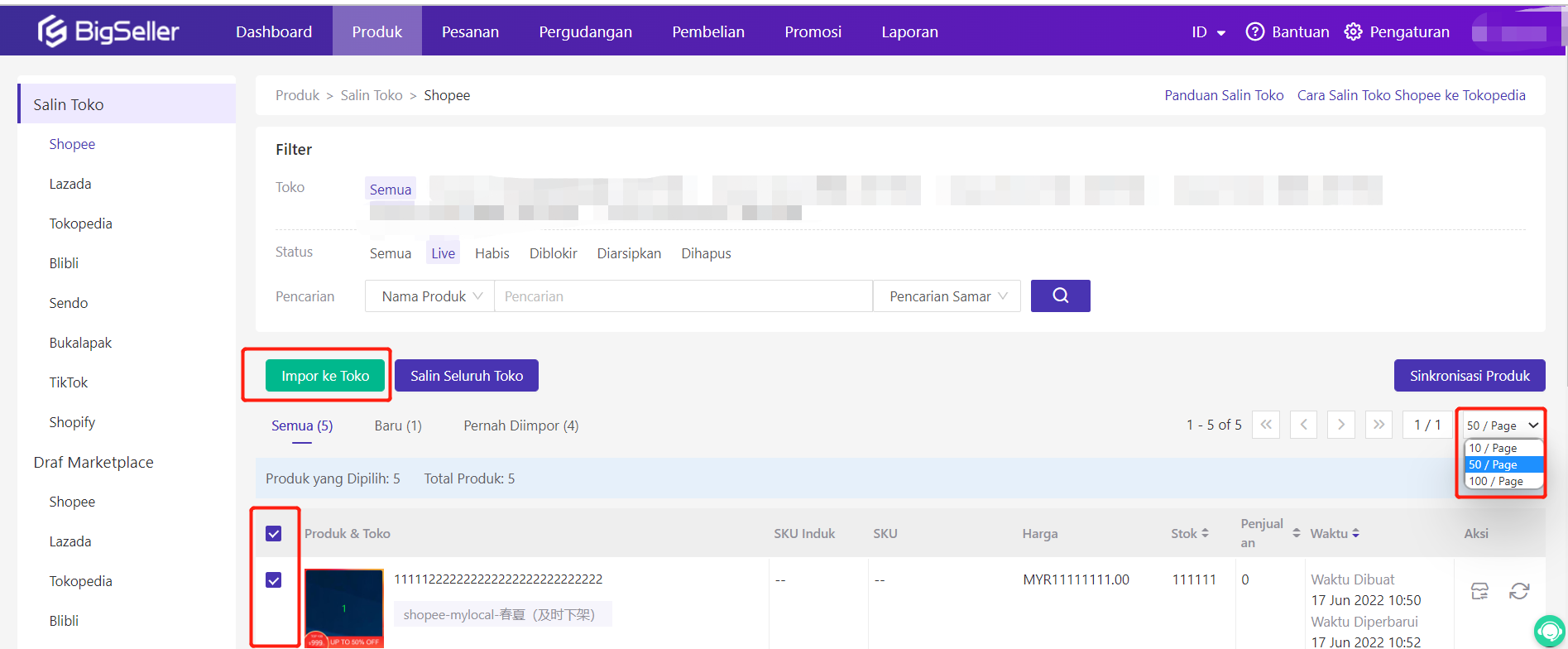Open Panduan Salin Toko link
Image resolution: width=1568 pixels, height=649 pixels.
(1224, 95)
